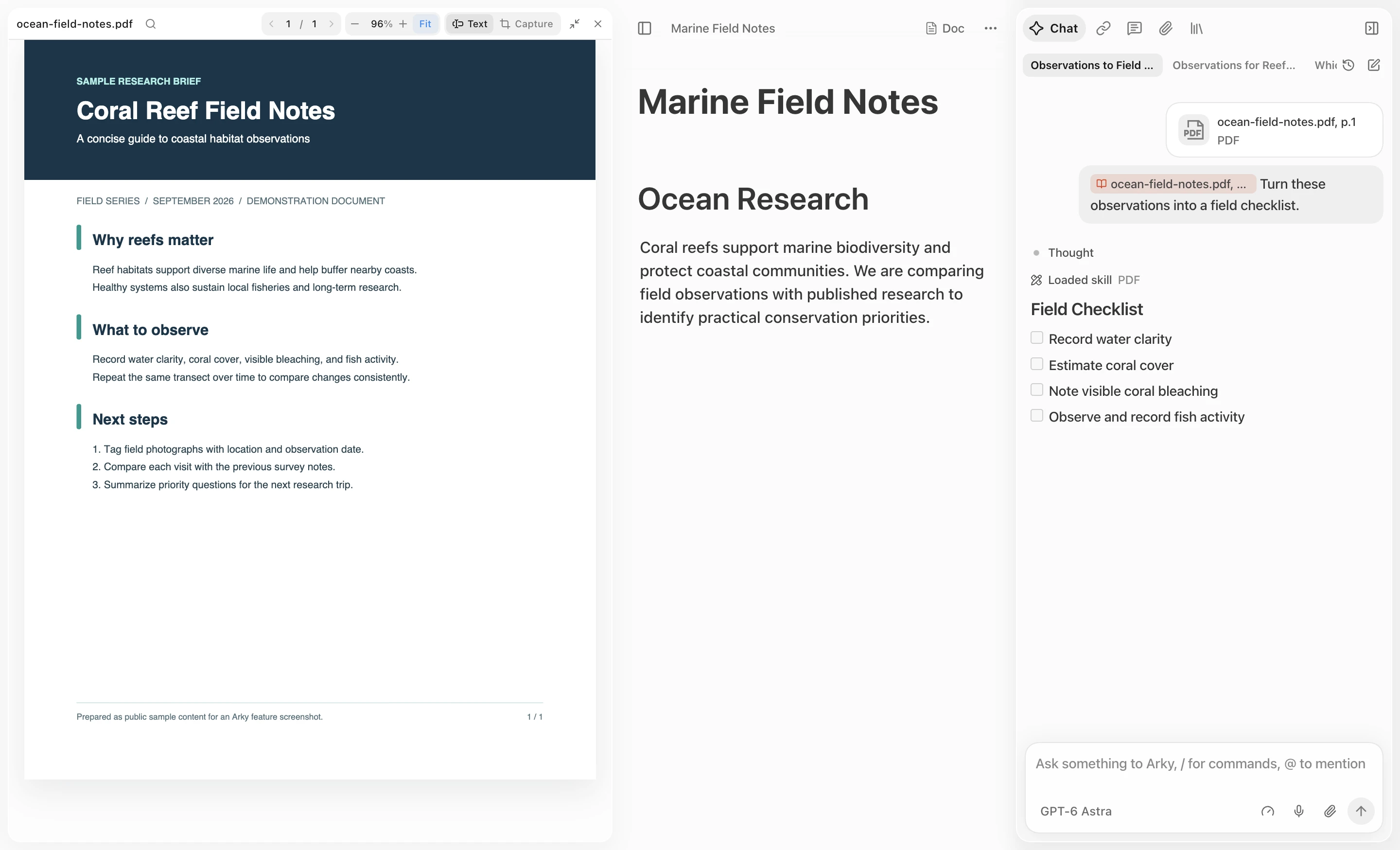Click the 'Ocean Research' heading

point(753,199)
